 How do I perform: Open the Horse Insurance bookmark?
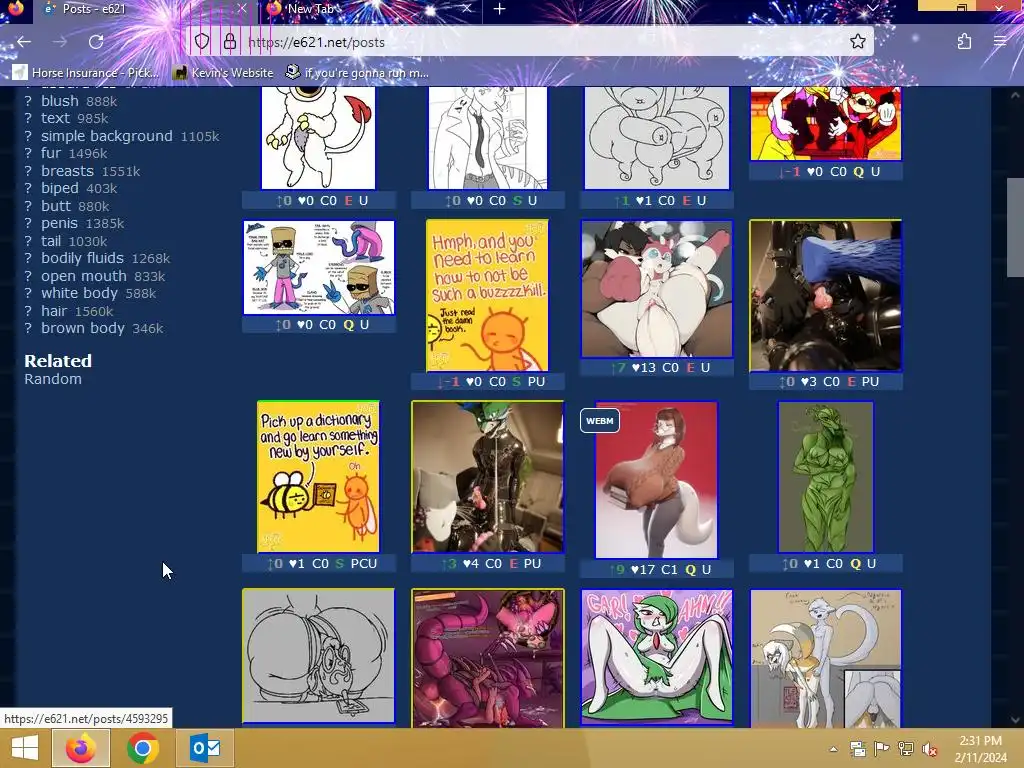86,72
